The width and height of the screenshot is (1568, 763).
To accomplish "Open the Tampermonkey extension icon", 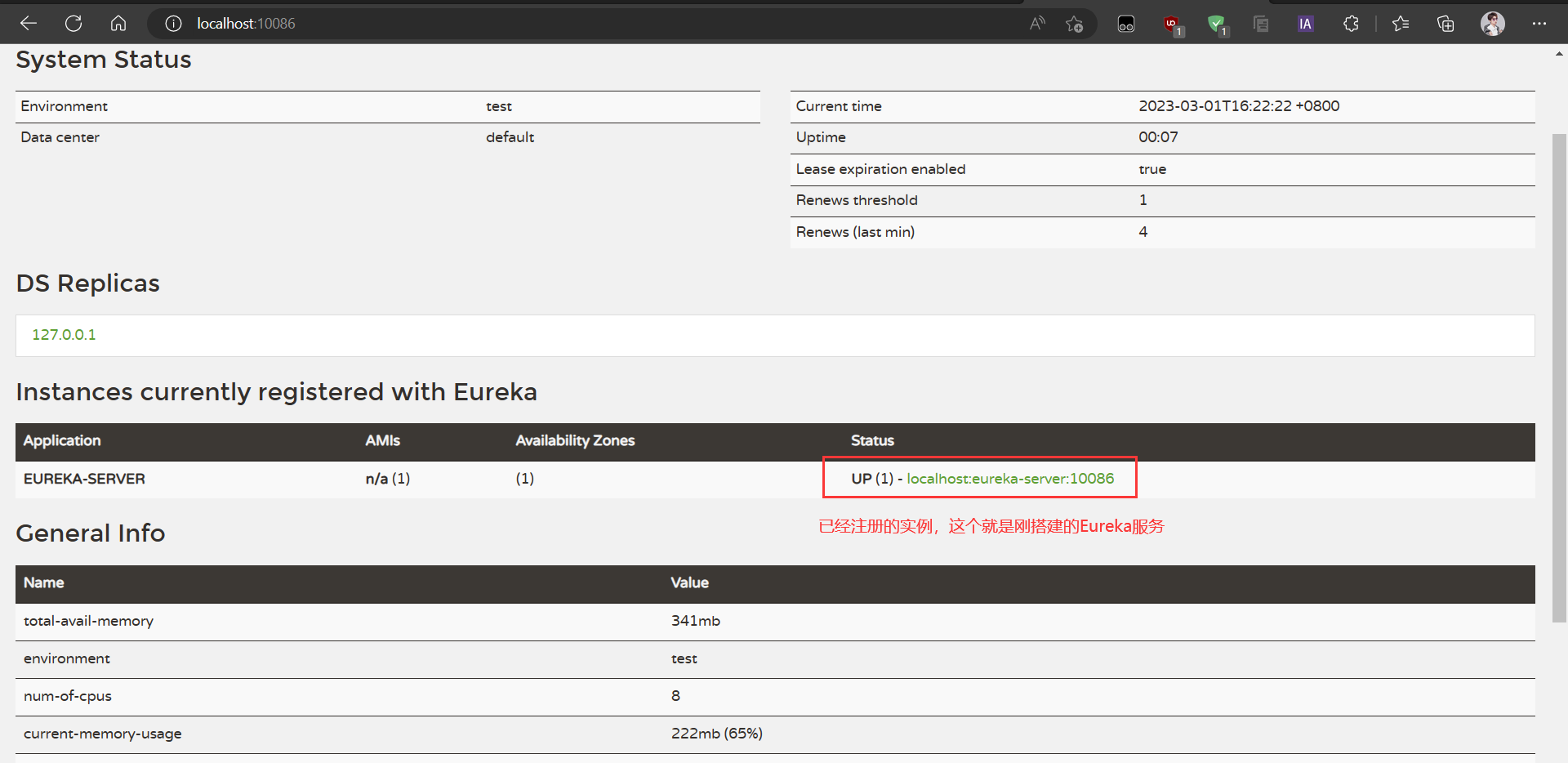I will [1126, 24].
